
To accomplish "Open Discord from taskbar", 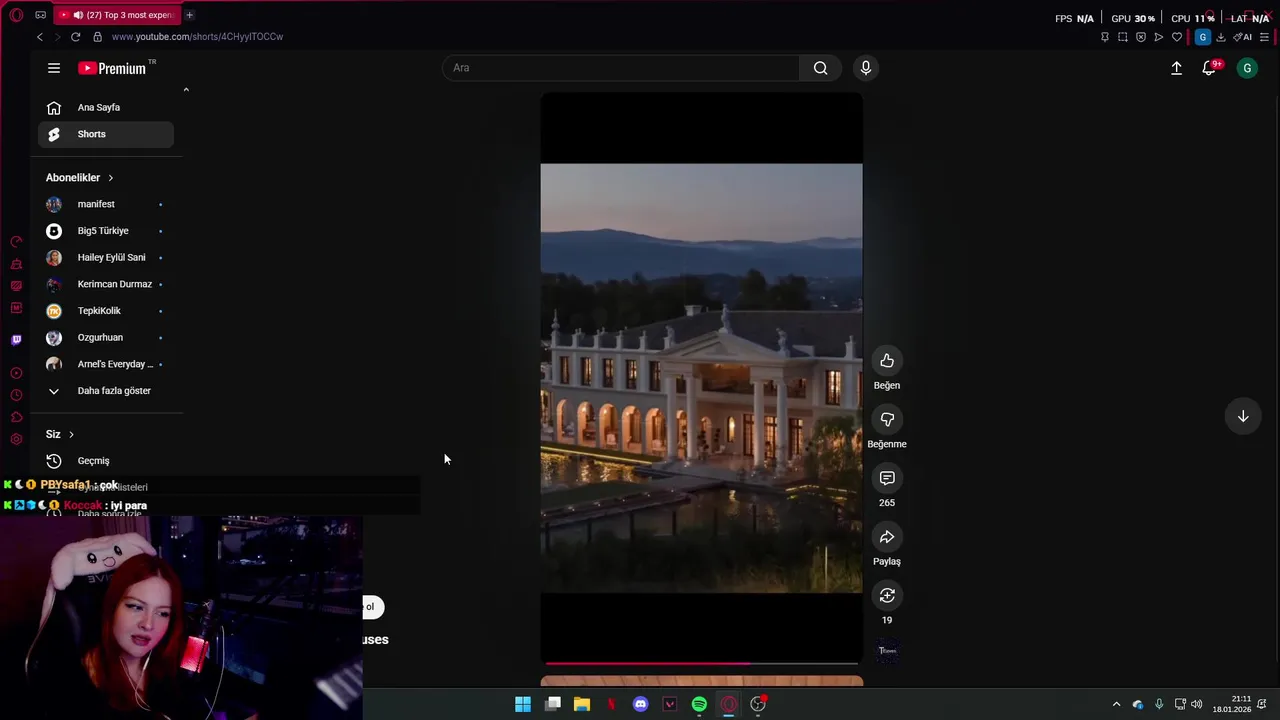I will coord(641,705).
